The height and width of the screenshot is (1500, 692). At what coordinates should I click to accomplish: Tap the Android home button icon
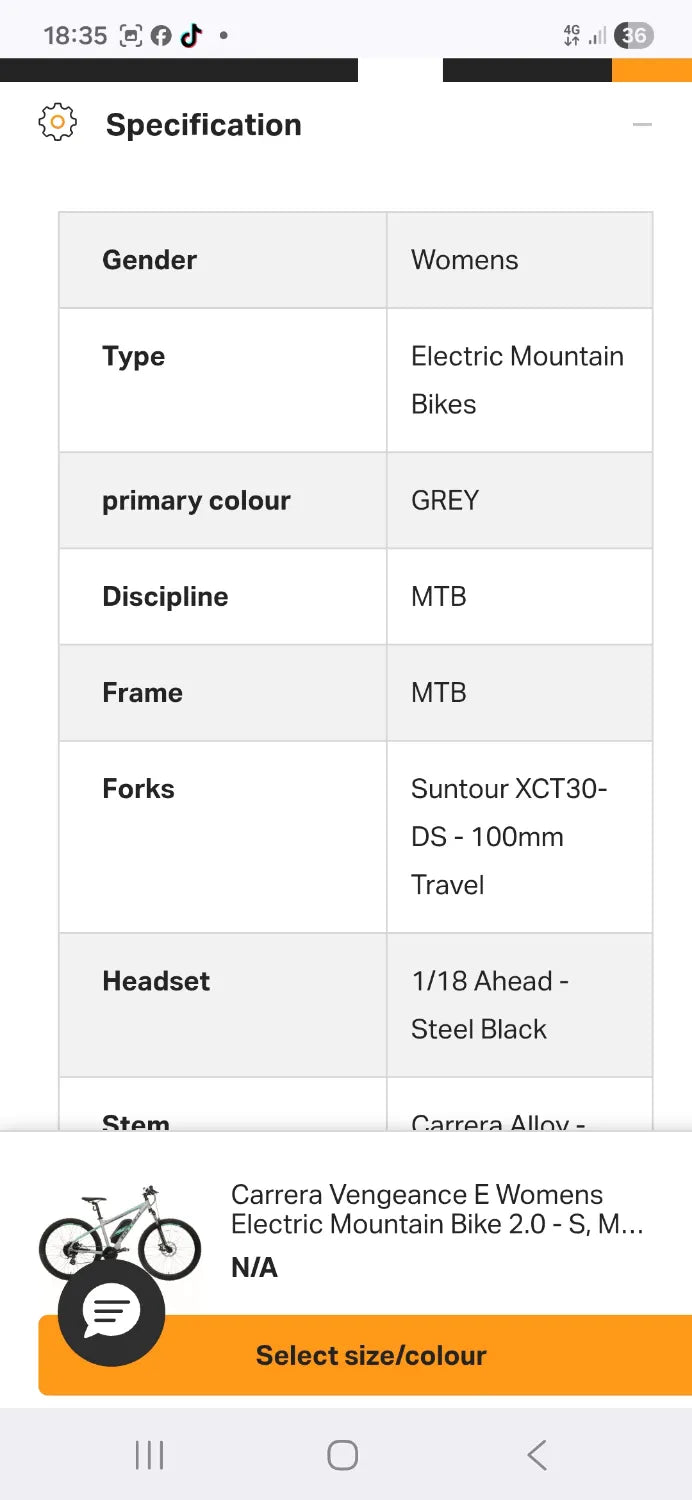pyautogui.click(x=343, y=1455)
